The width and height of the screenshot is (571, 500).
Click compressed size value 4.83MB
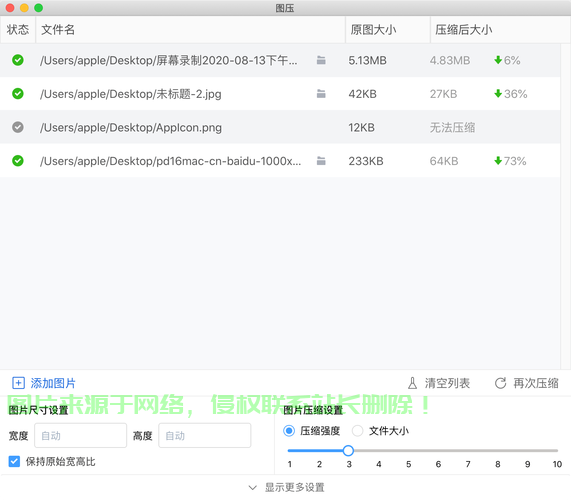point(450,60)
